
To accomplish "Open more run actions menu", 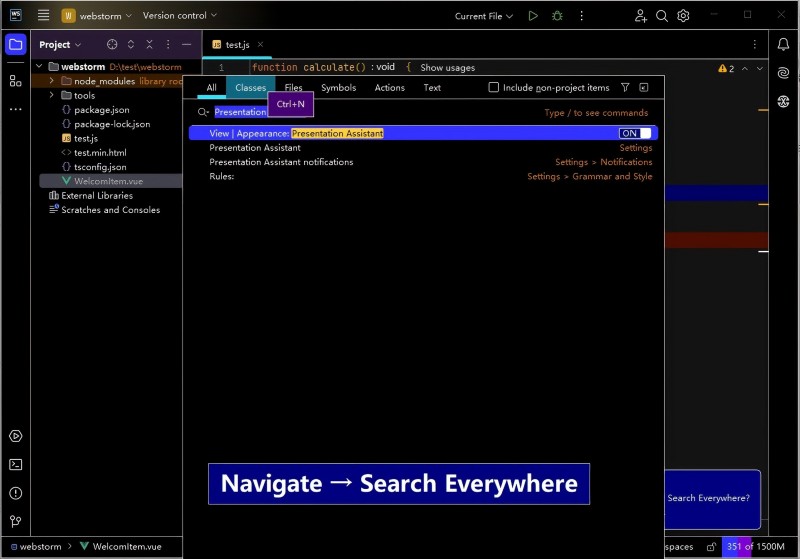I will [581, 16].
